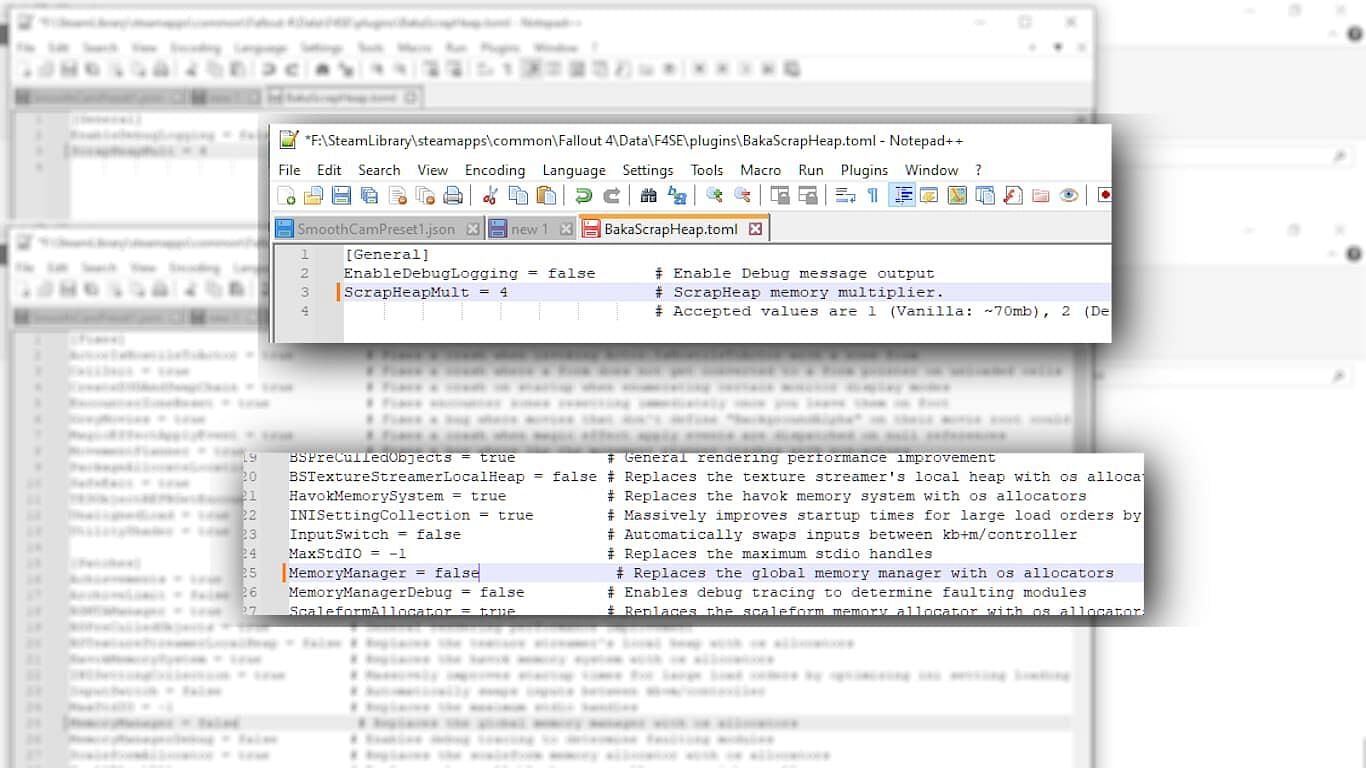Close the BakaScrapHeap.toml tab

coord(755,229)
